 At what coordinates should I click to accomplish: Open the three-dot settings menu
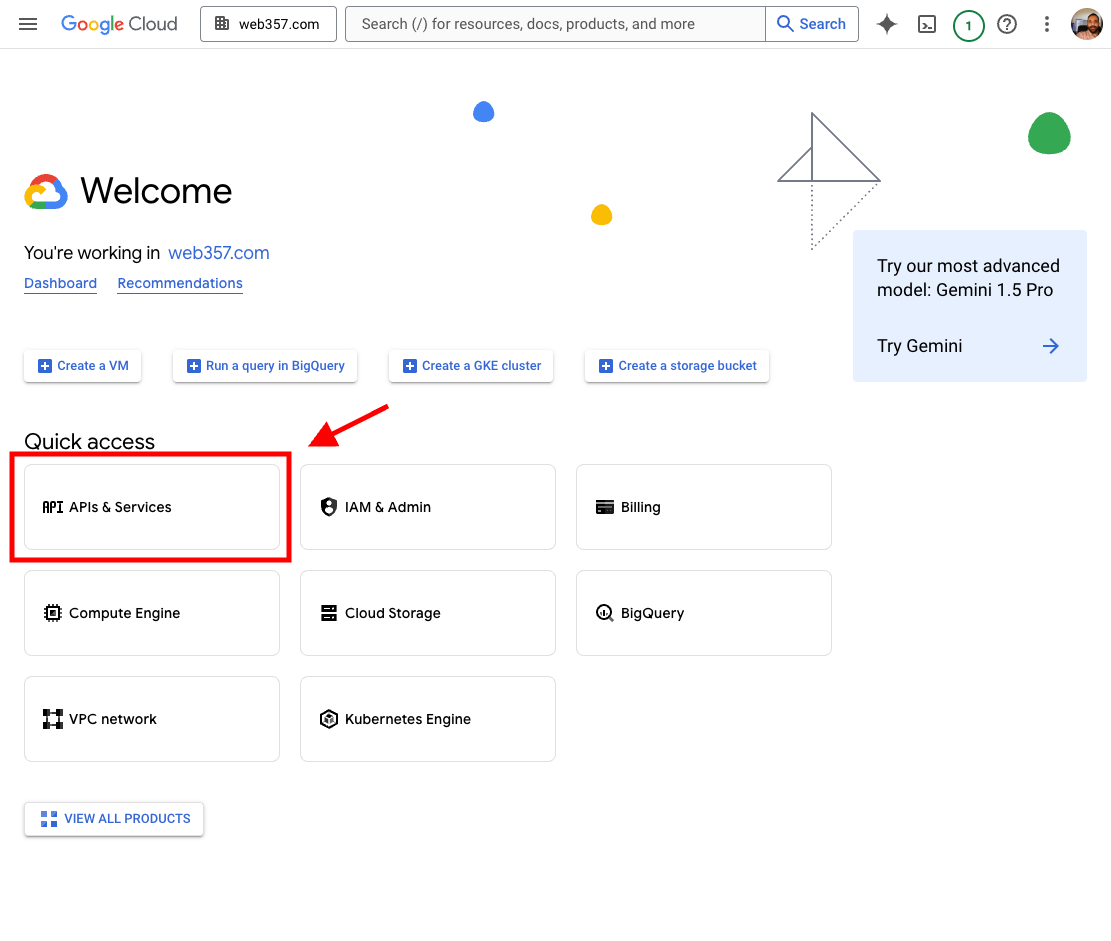(1047, 24)
